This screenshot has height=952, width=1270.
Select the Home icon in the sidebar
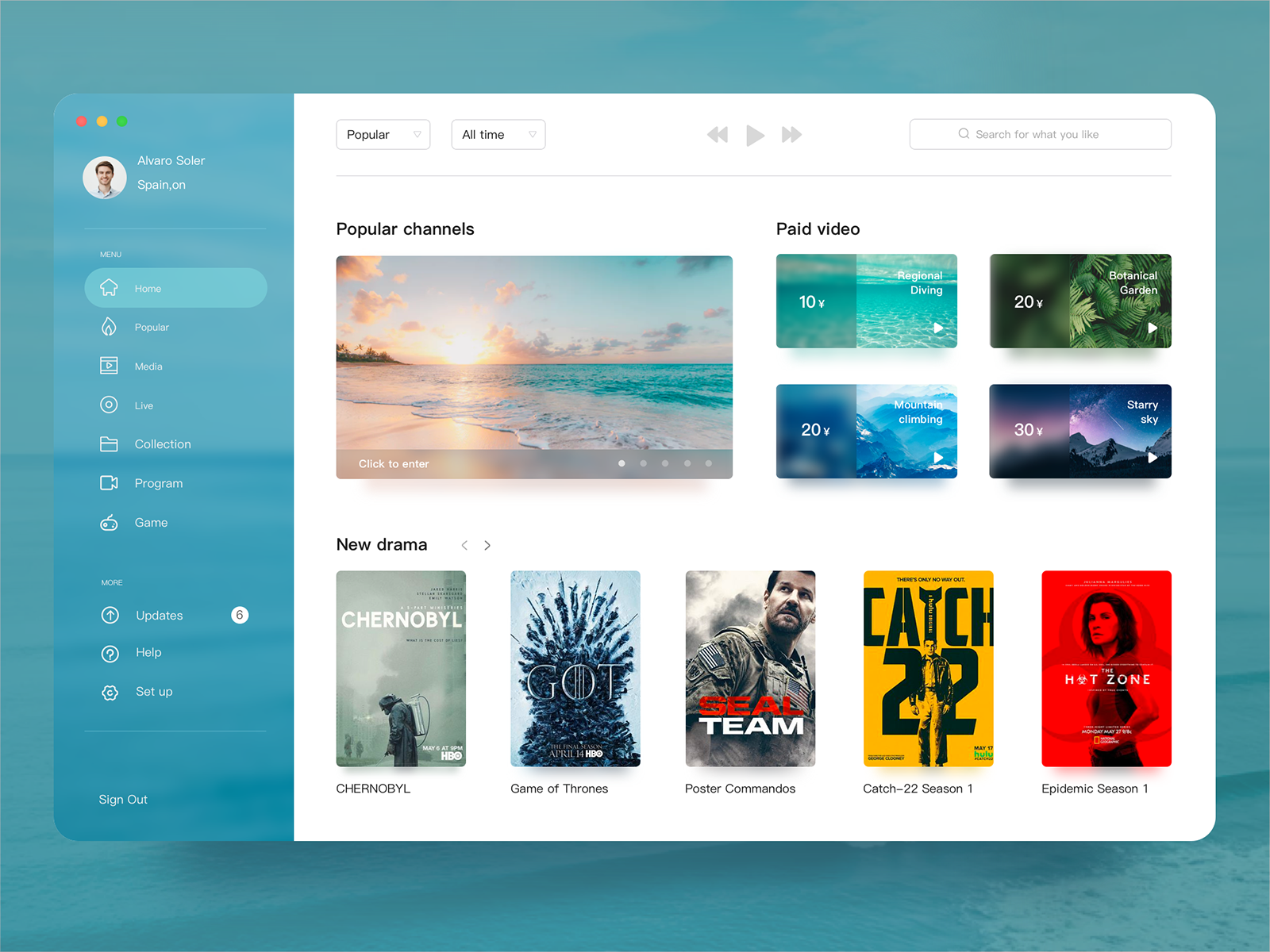[110, 288]
